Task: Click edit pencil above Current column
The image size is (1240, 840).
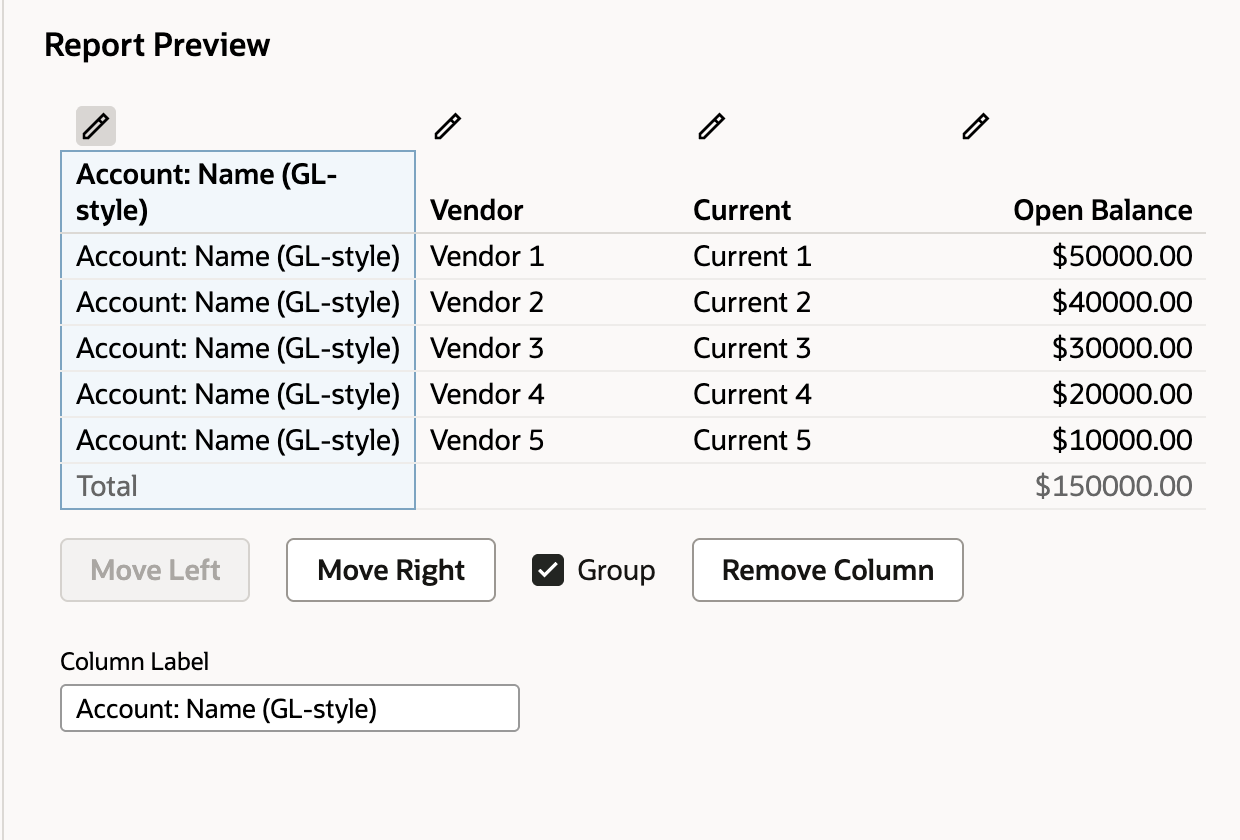Action: click(711, 126)
